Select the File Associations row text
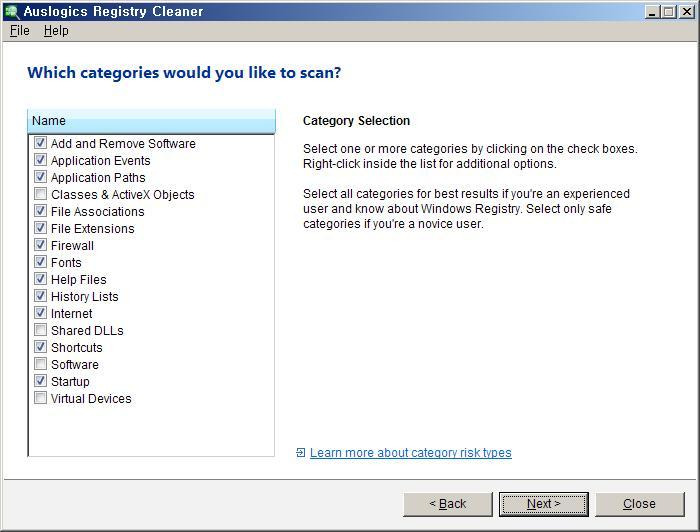 click(98, 212)
